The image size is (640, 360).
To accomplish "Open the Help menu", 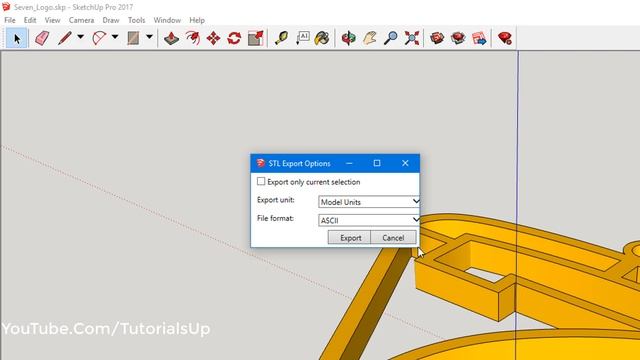I will pyautogui.click(x=197, y=20).
